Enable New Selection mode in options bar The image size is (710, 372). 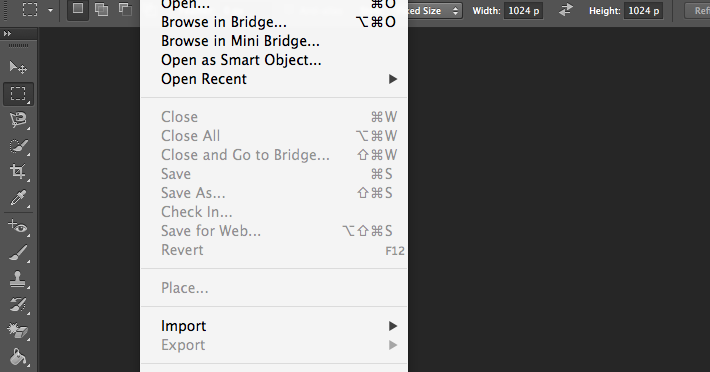pyautogui.click(x=78, y=9)
